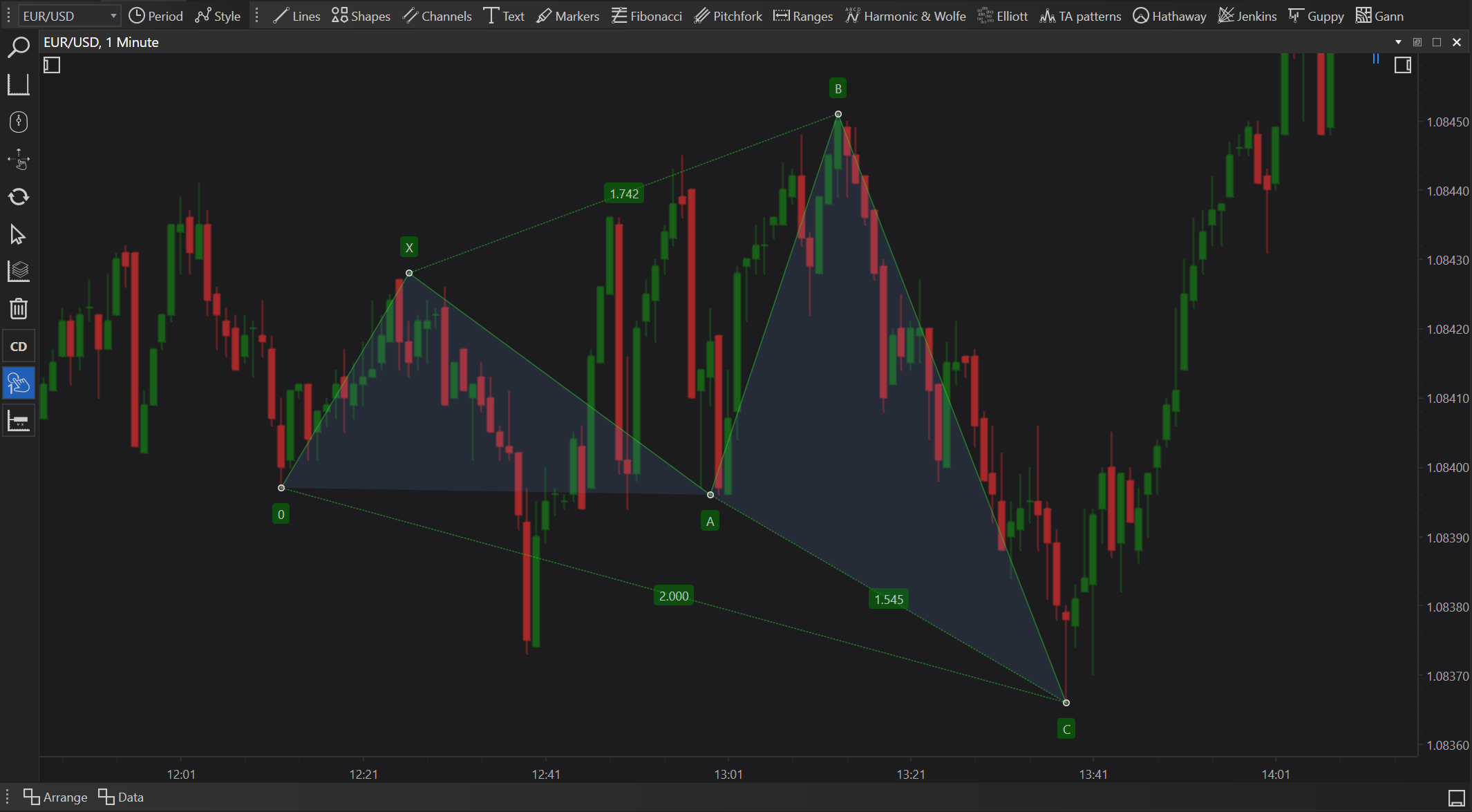Open the chart layers icon
This screenshot has height=812, width=1472.
[19, 271]
